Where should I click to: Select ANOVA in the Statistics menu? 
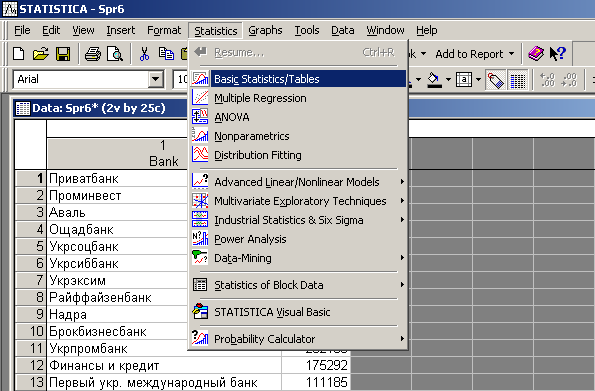coord(298,117)
